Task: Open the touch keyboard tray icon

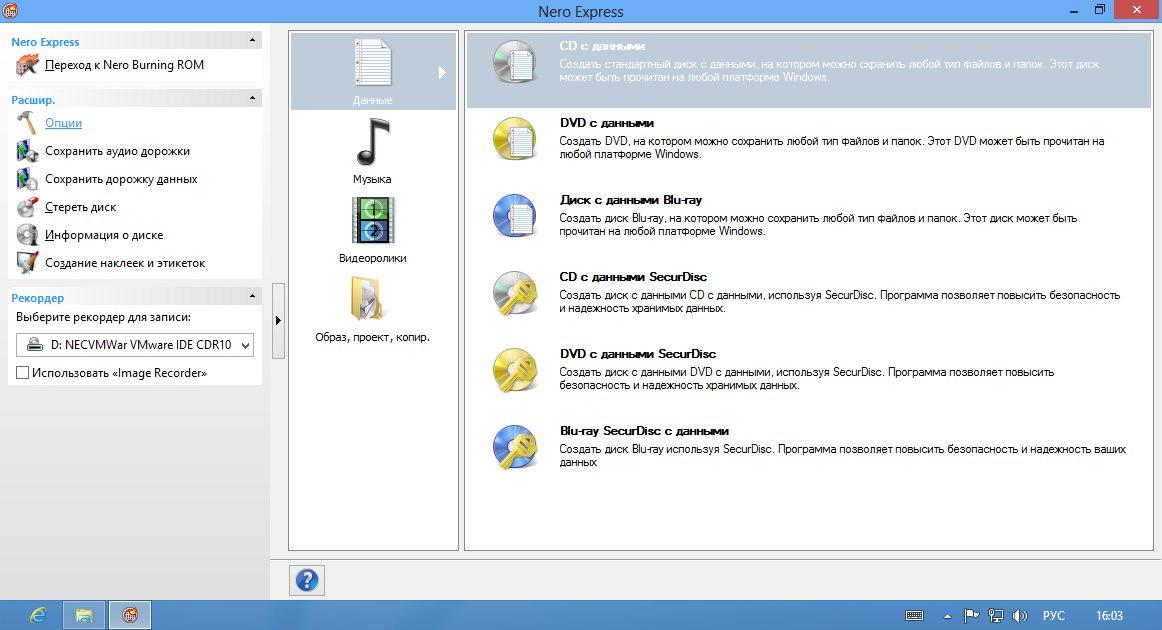Action: [914, 616]
